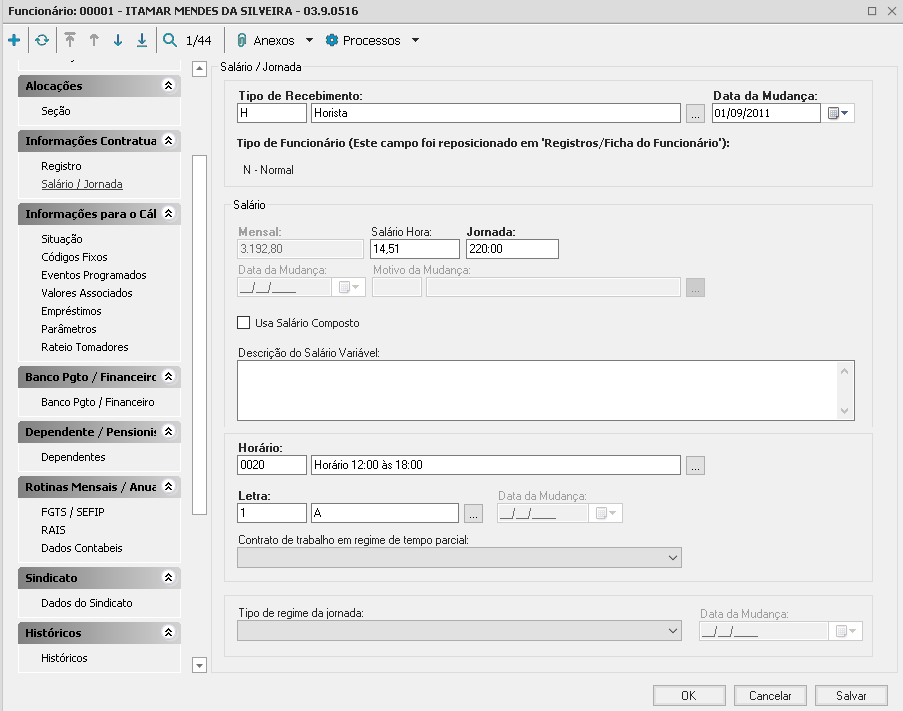Click the Letra code field
This screenshot has height=711, width=903.
tap(272, 513)
